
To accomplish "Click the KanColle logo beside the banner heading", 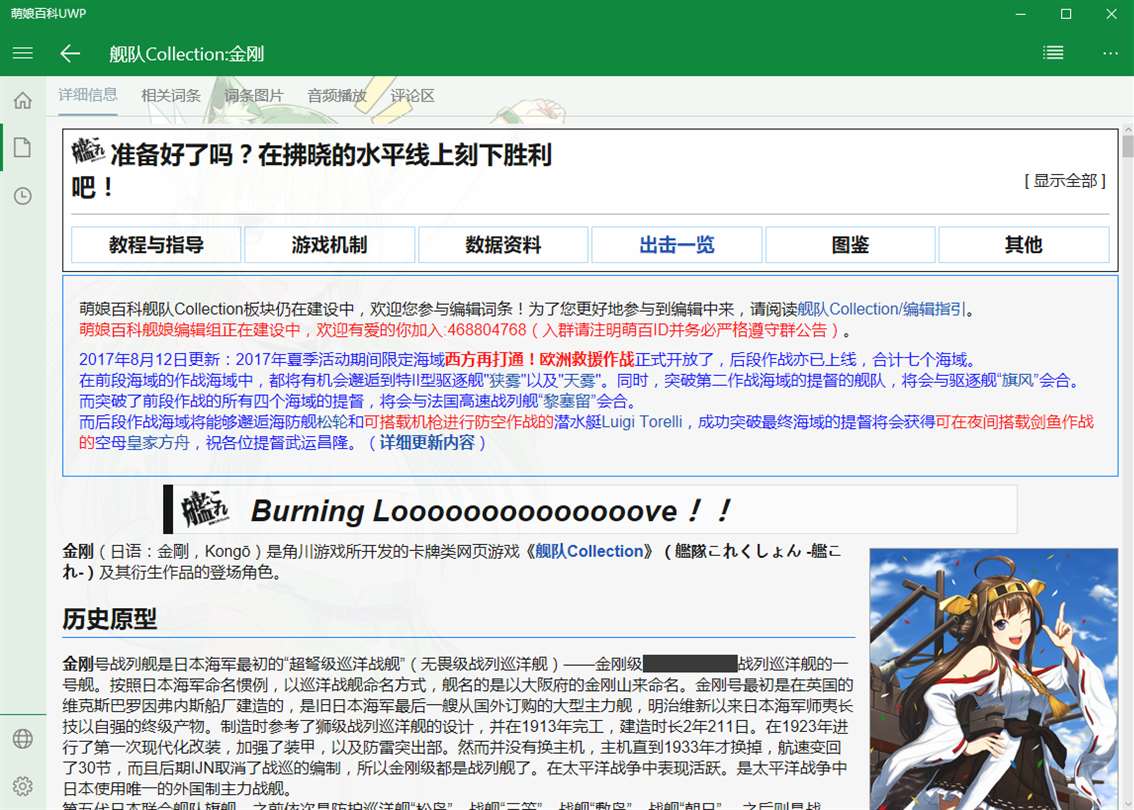I will 88,151.
